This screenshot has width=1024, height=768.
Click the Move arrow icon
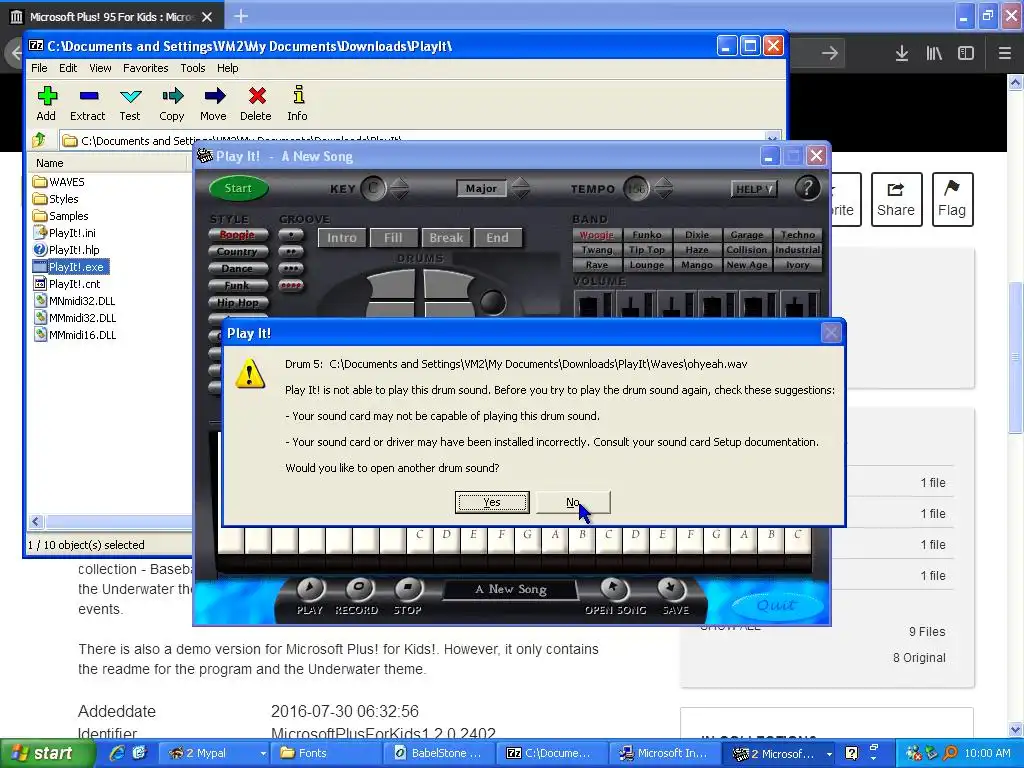click(214, 97)
